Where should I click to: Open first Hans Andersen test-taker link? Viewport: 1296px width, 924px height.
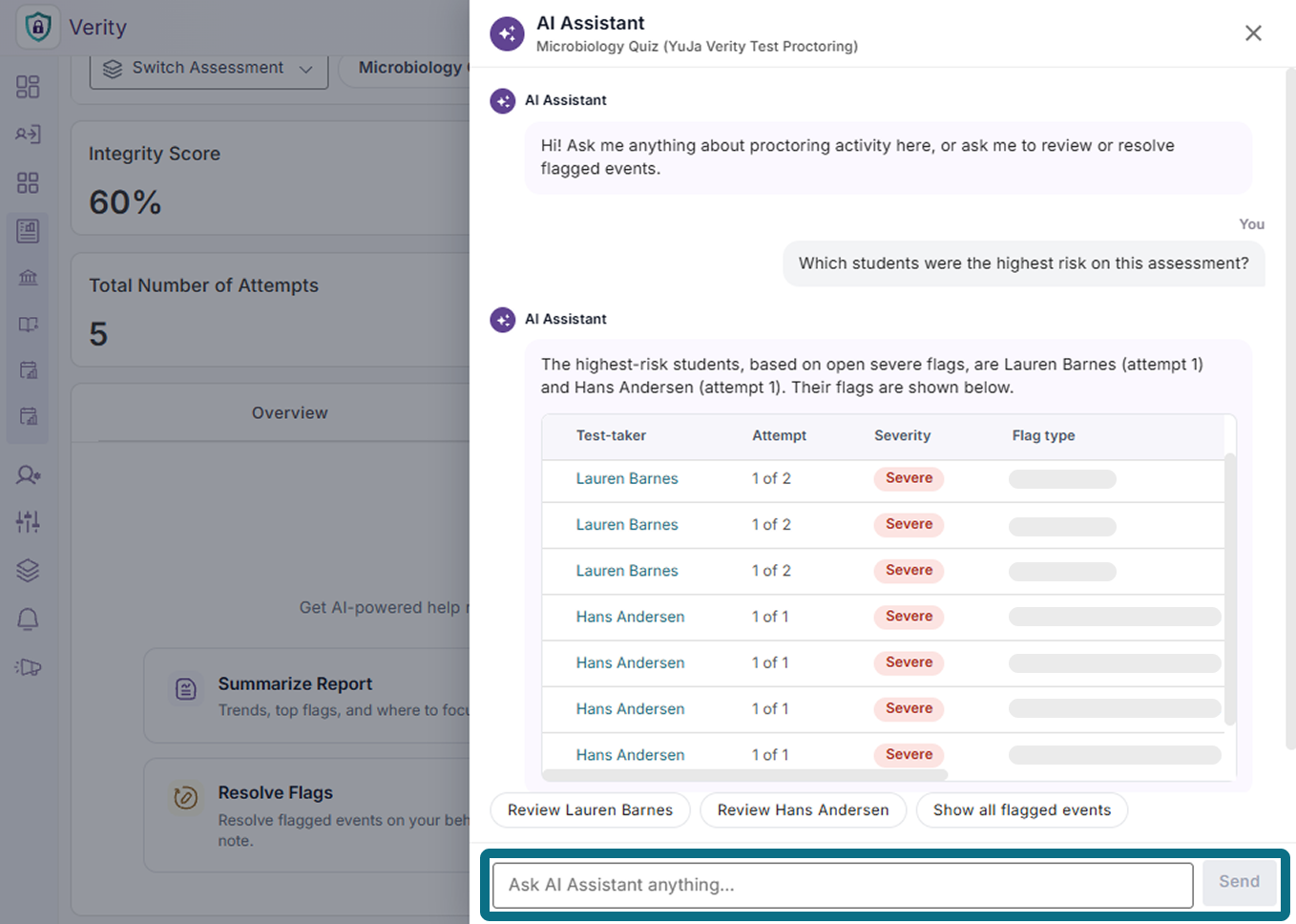point(630,617)
